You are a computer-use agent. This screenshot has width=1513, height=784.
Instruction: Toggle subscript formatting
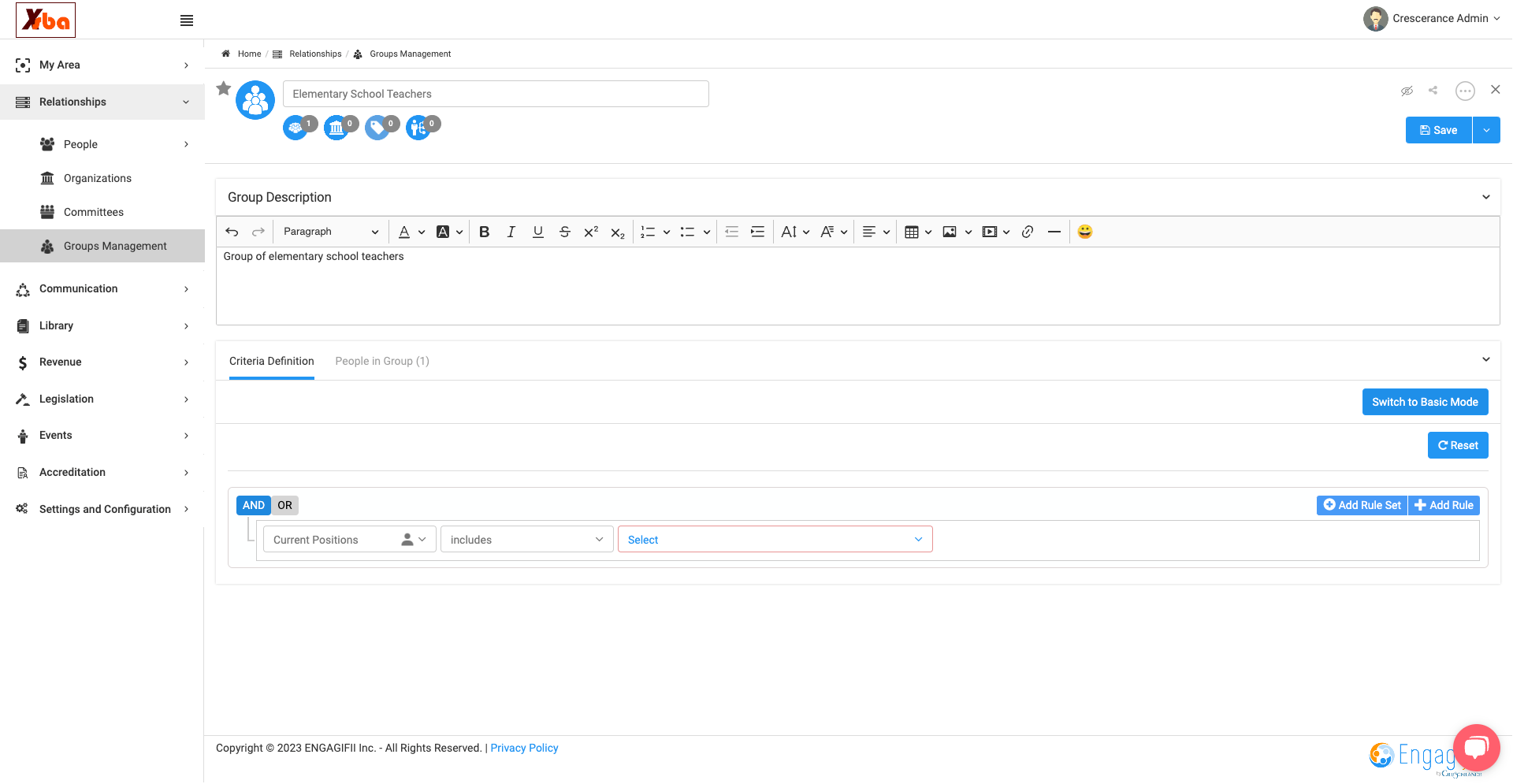tap(618, 232)
